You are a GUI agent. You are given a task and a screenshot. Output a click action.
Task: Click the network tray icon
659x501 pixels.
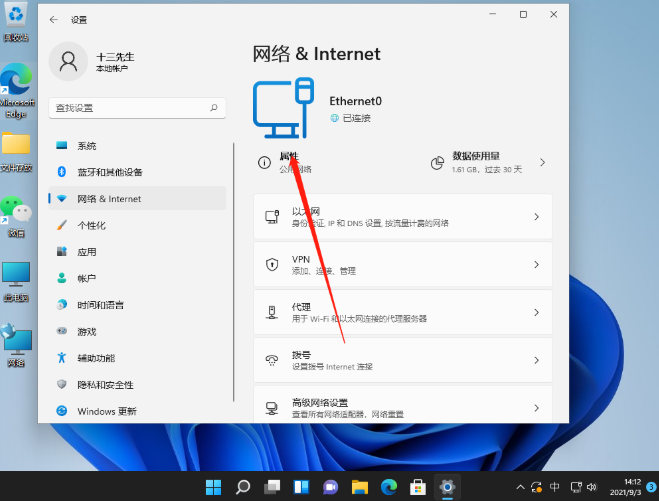coord(576,487)
